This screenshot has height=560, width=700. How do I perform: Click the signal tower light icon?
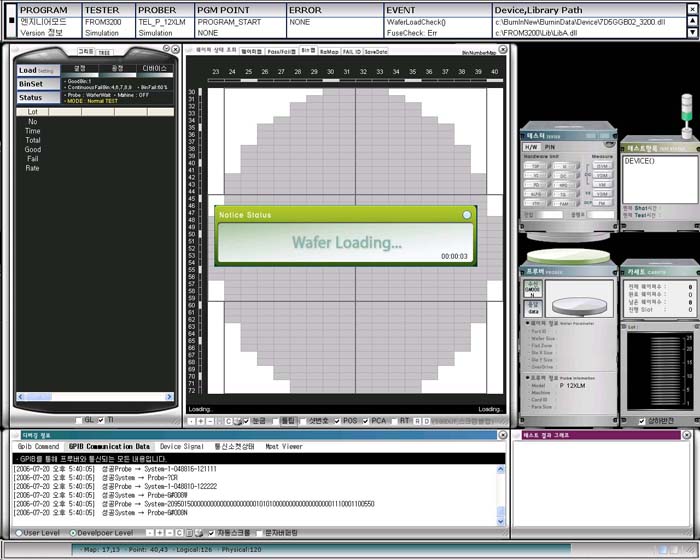(x=687, y=116)
